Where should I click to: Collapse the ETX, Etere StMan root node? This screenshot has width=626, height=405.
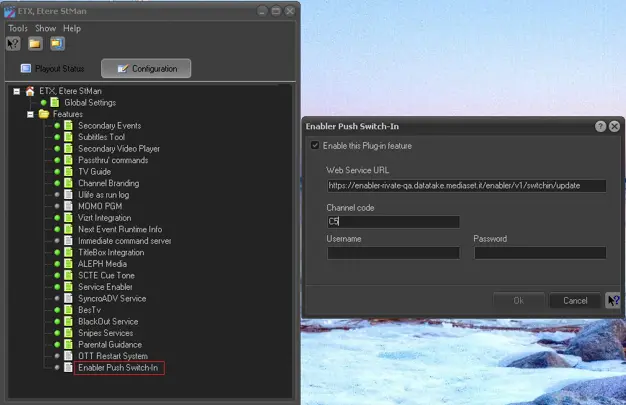click(17, 91)
